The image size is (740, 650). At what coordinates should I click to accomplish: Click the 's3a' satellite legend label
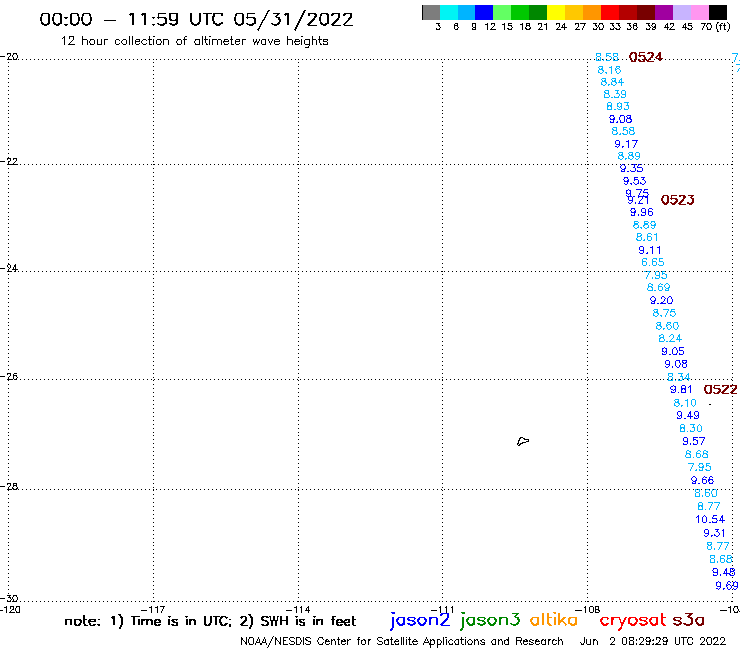coord(689,620)
